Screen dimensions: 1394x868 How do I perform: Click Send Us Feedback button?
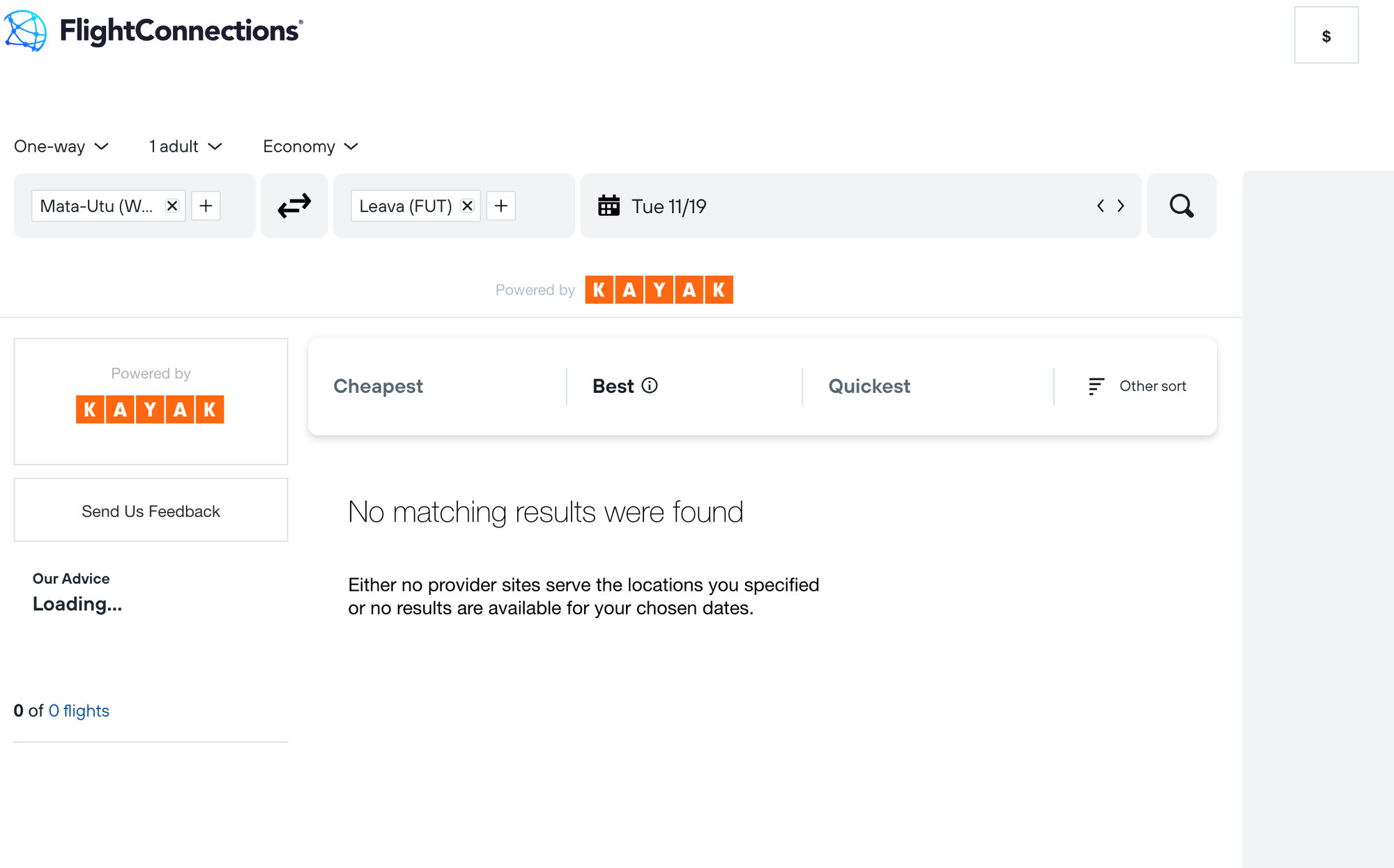[x=151, y=511]
